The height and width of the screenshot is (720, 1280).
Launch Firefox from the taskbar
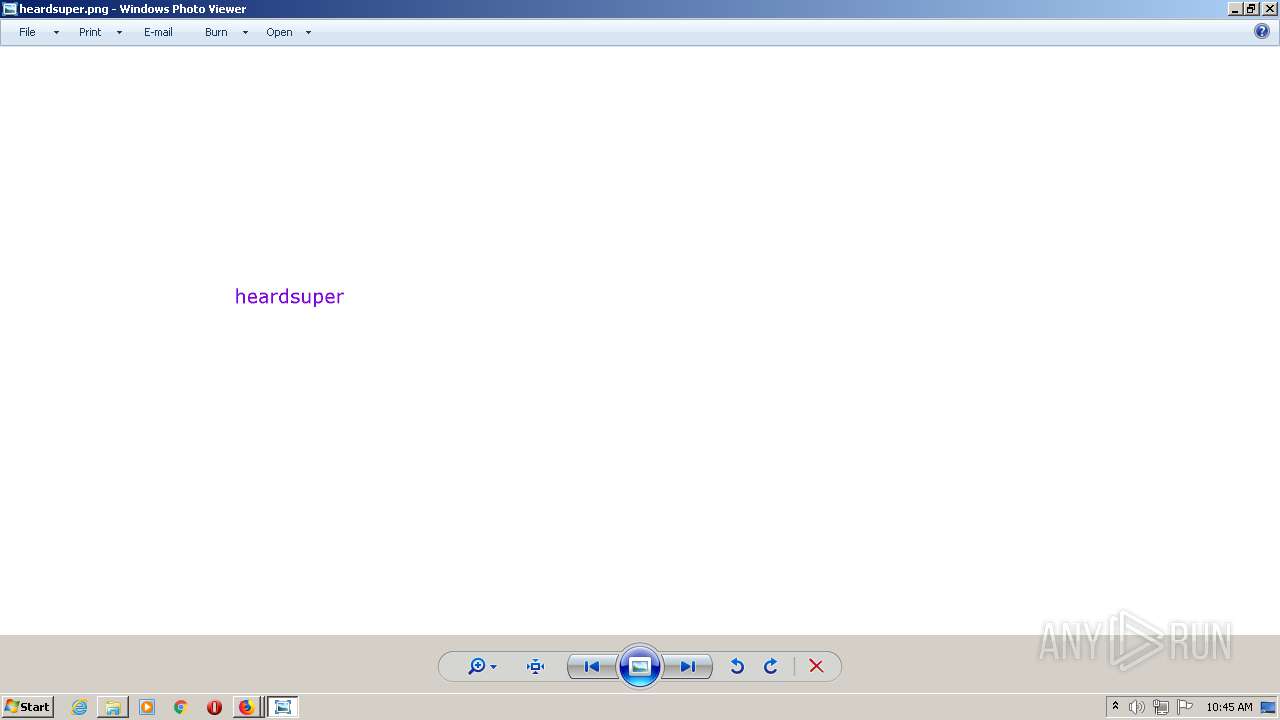[x=246, y=707]
